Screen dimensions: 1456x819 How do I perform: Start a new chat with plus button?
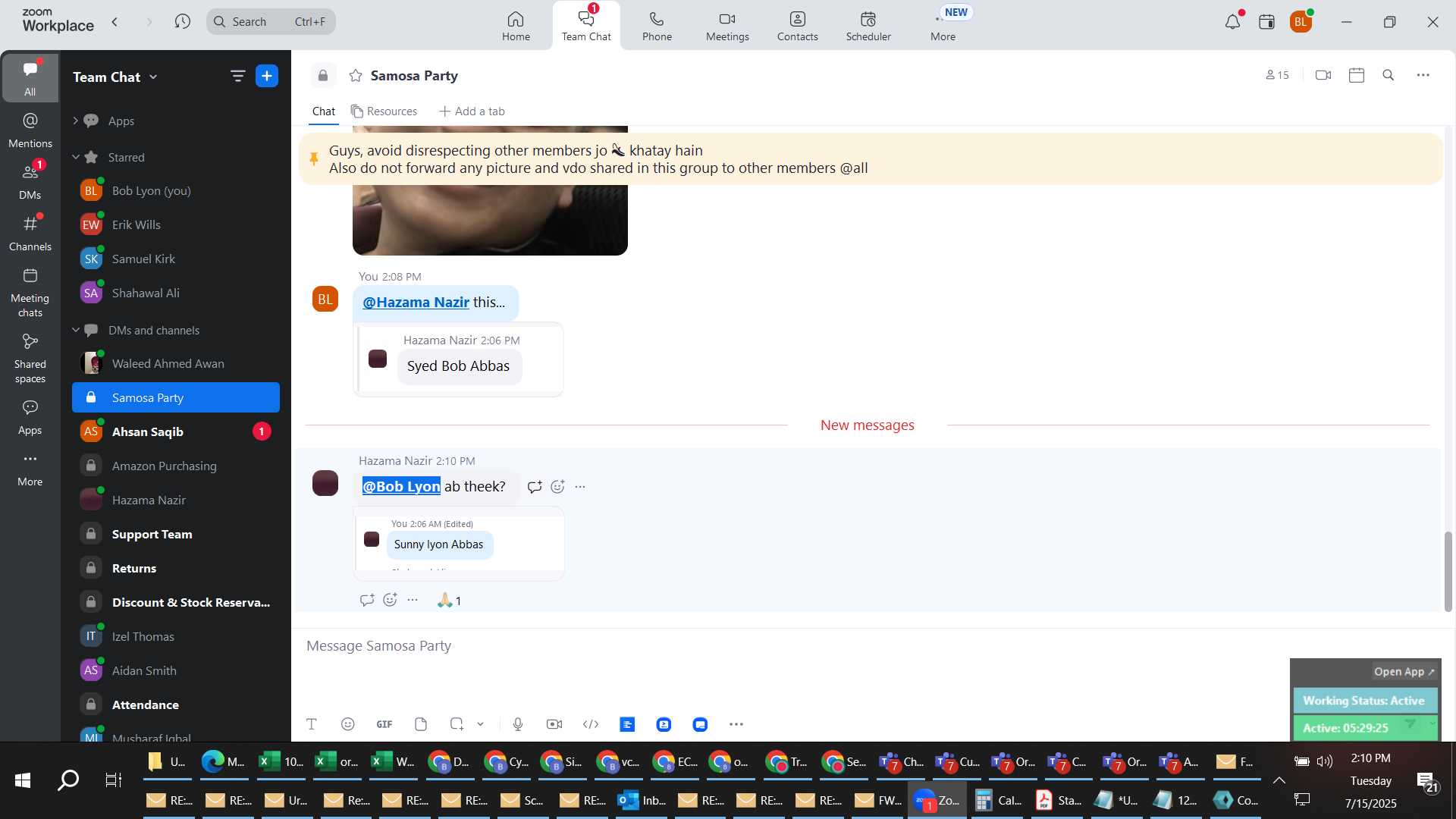point(267,76)
